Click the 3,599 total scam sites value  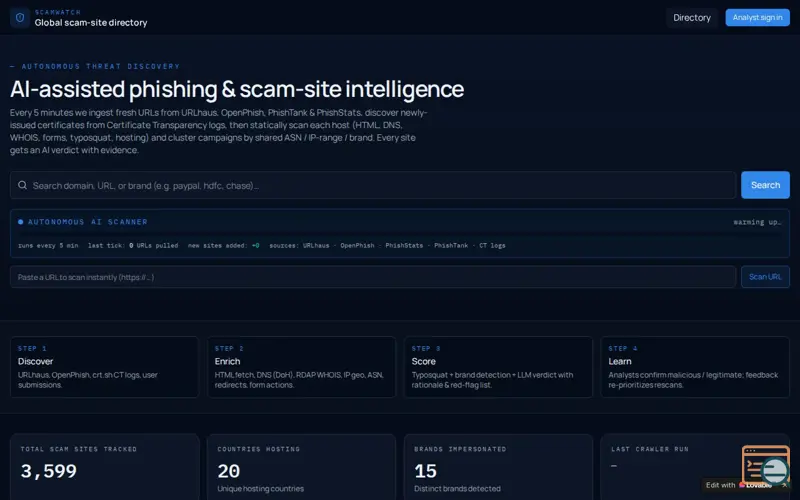pos(48,470)
